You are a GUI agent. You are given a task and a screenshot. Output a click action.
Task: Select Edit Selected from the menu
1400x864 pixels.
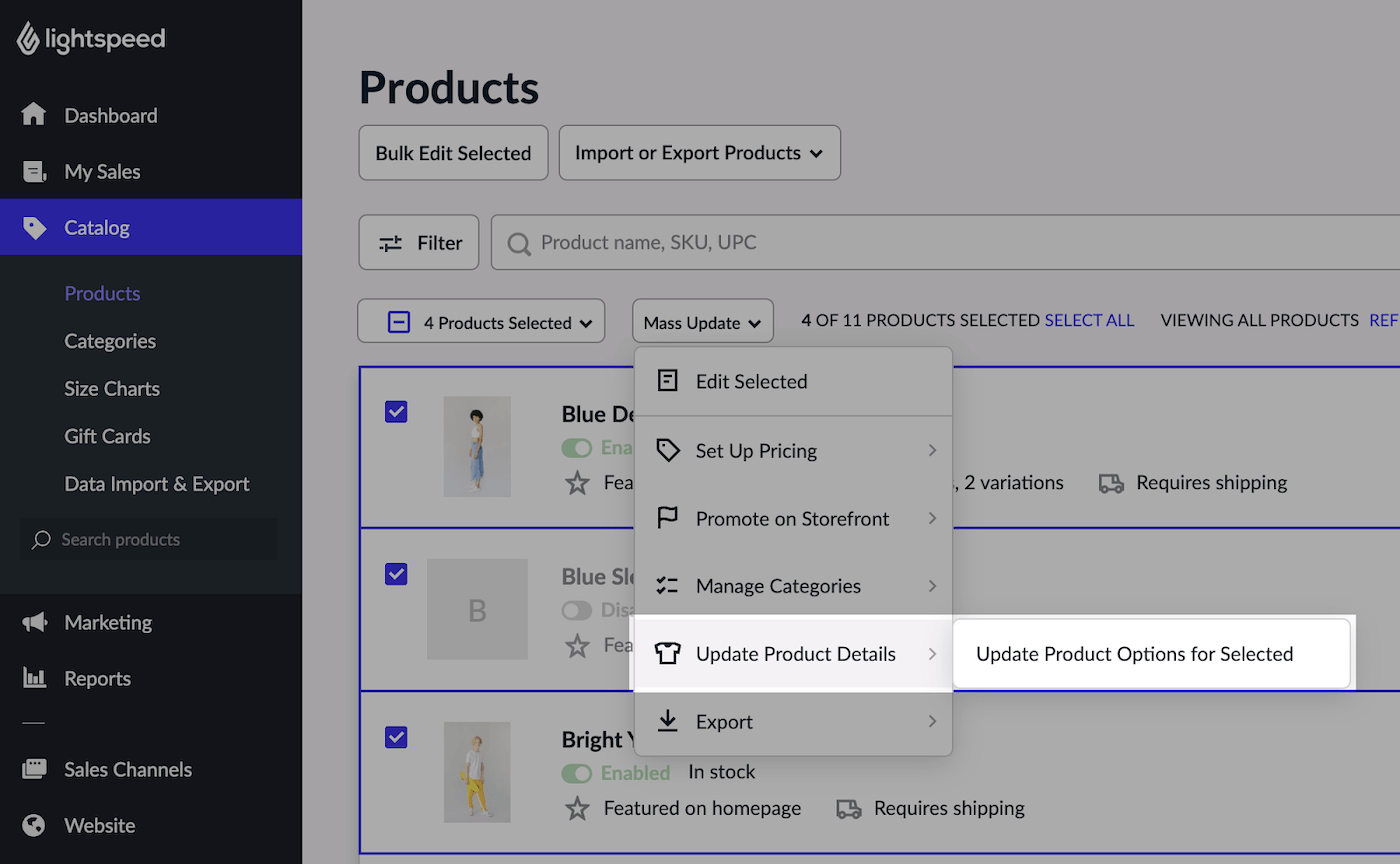[751, 381]
